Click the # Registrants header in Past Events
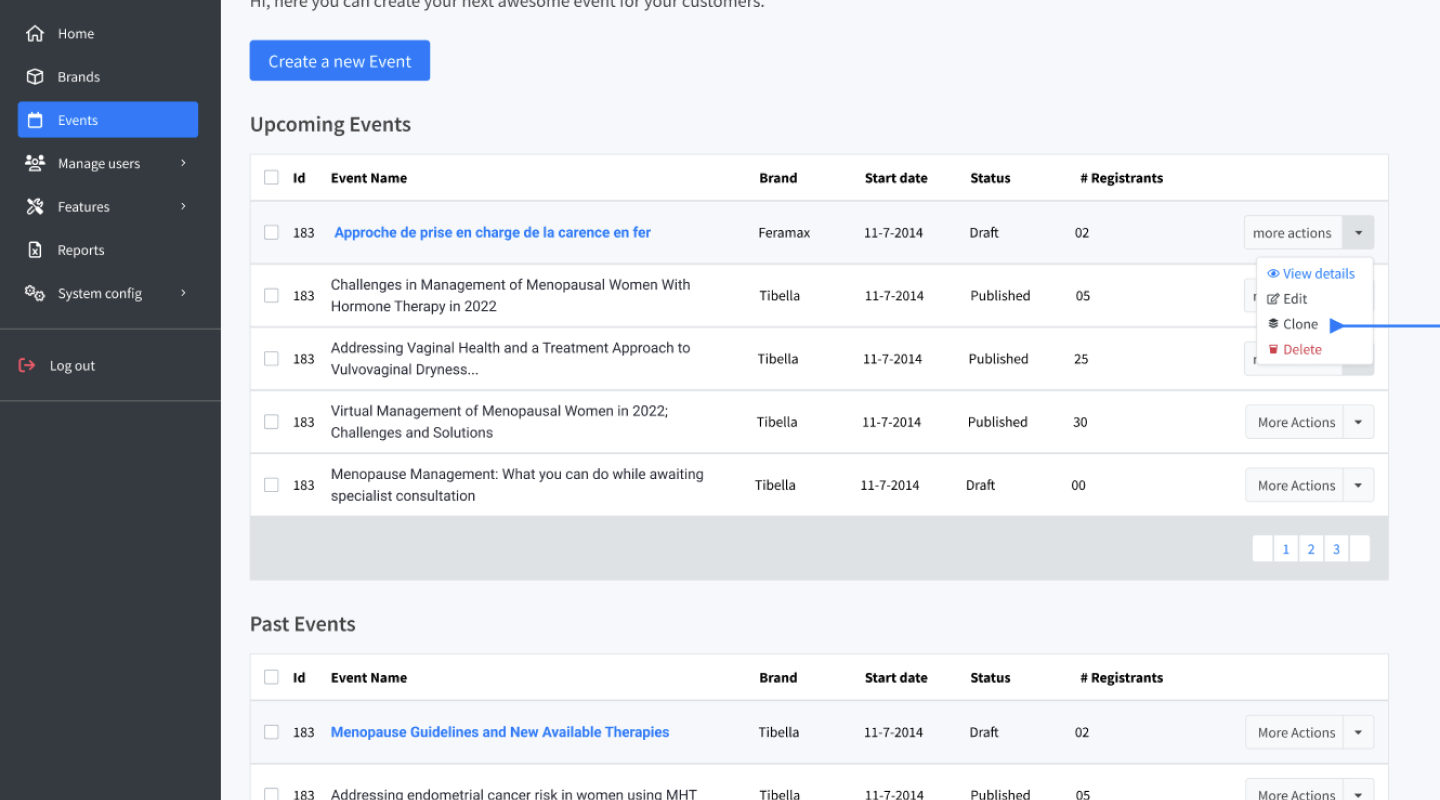 tap(1121, 677)
